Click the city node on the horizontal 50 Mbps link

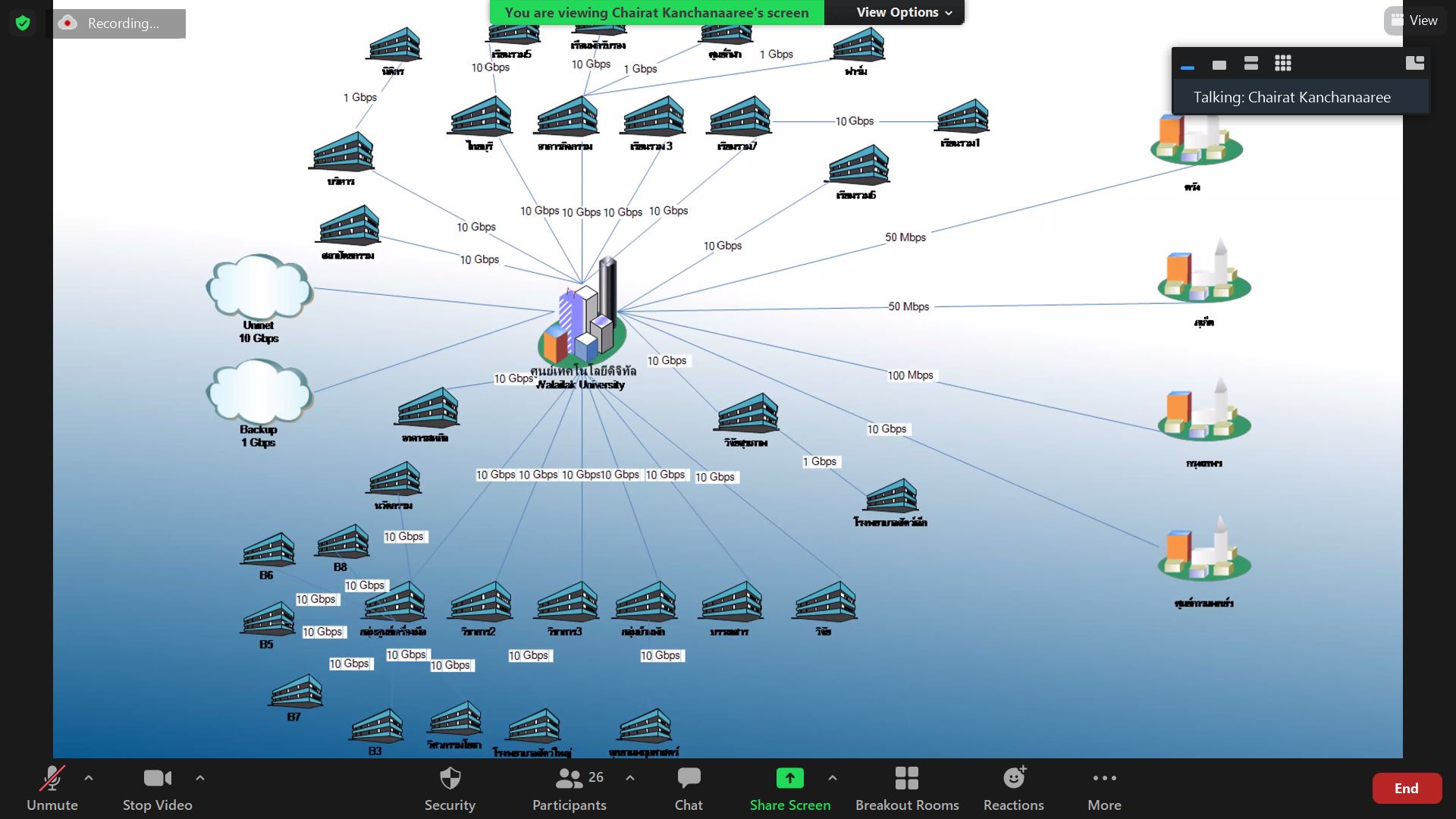click(x=1204, y=271)
